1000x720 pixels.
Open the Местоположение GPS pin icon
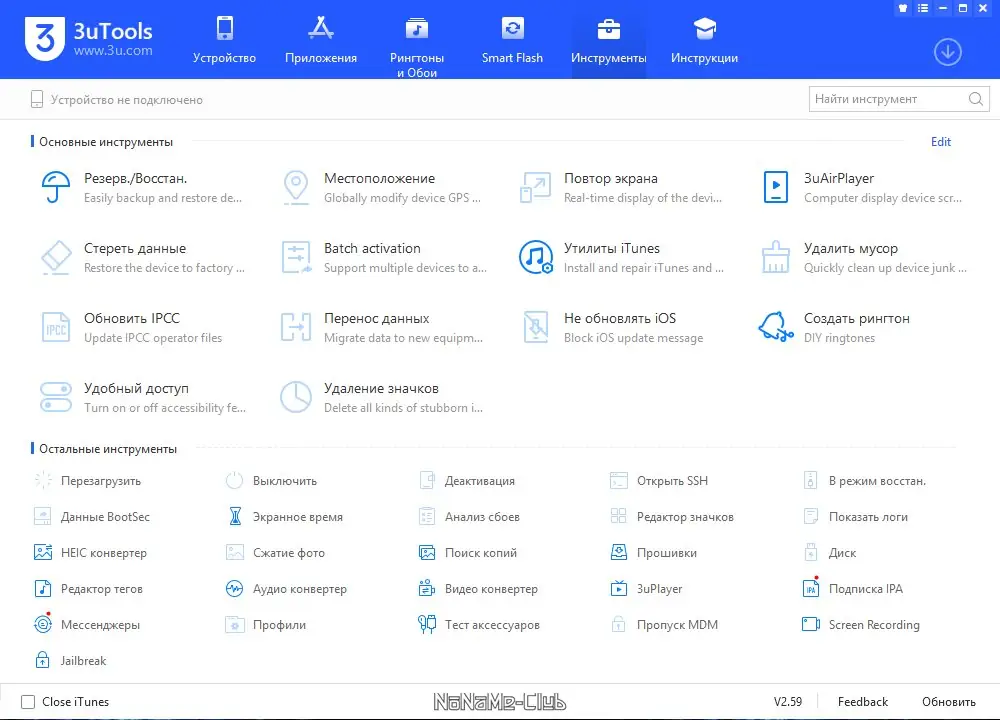point(296,187)
